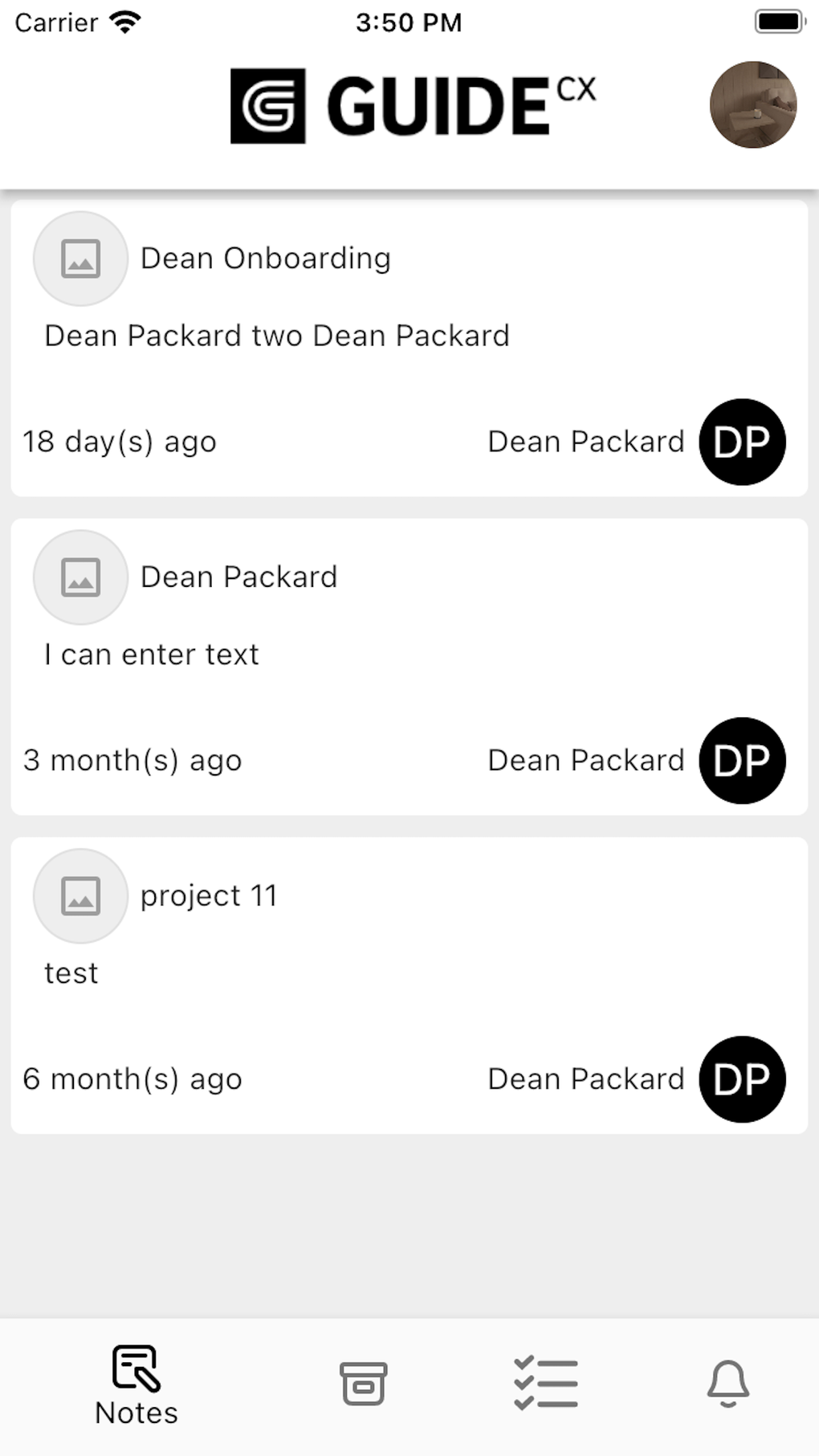Tap the '6 month(s) ago' timestamp
This screenshot has height=1456, width=819.
(132, 1079)
